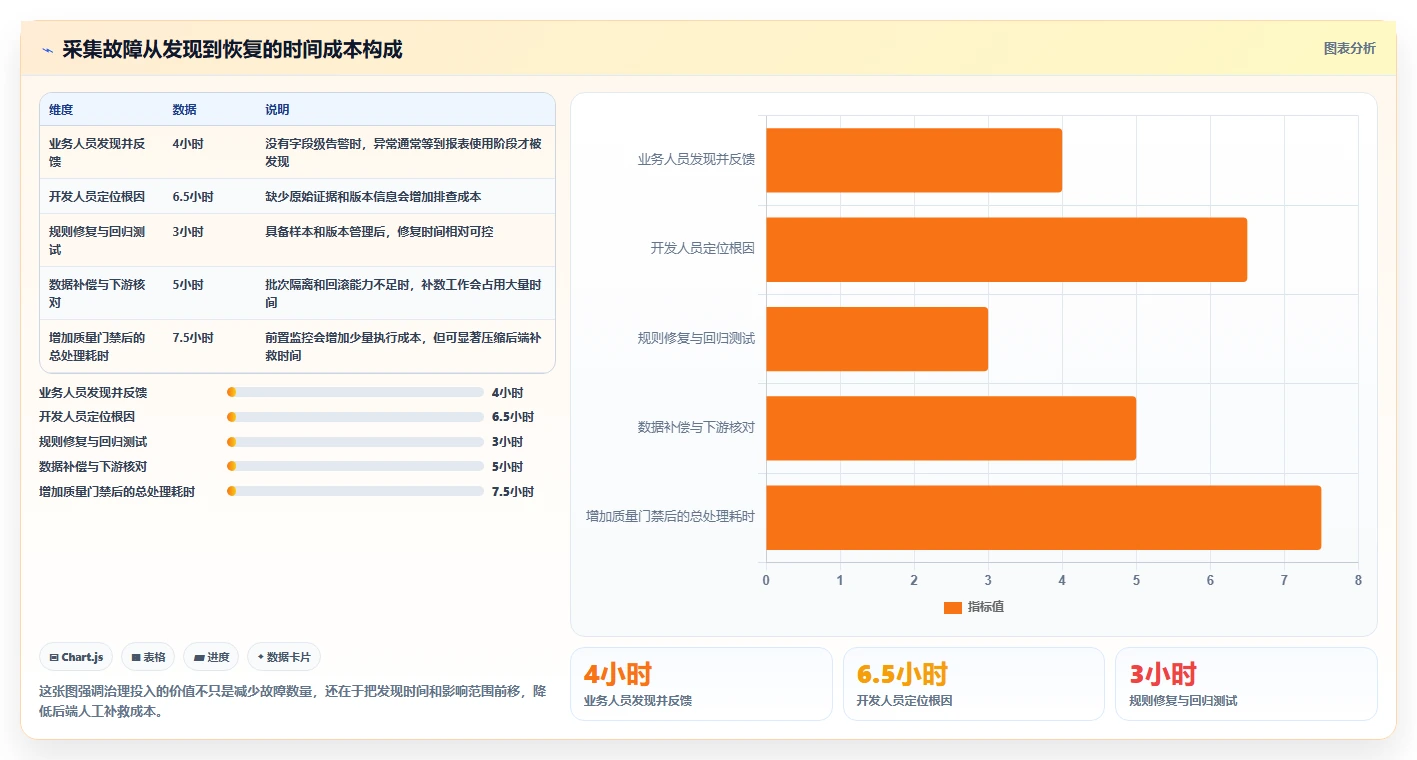Click the 规则修复与回归测试 progress bar
The image size is (1417, 760).
(355, 442)
